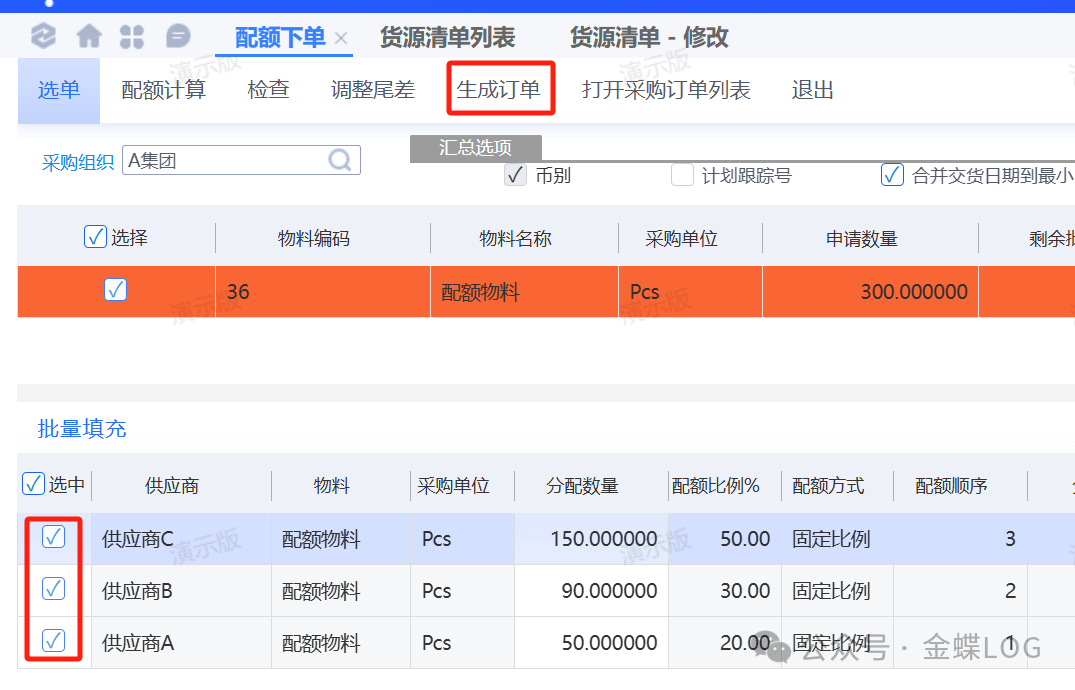
Task: Click the 采购组织 input field
Action: (225, 161)
